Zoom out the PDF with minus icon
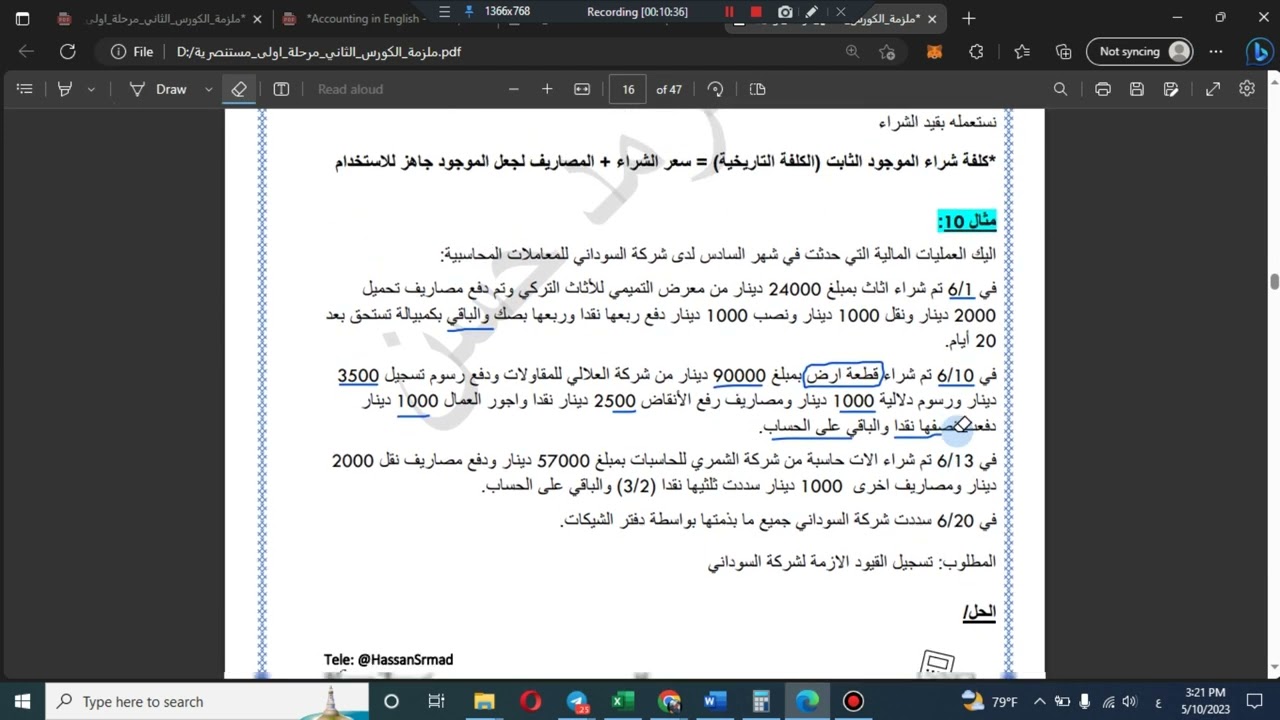1280x720 pixels. (x=514, y=89)
